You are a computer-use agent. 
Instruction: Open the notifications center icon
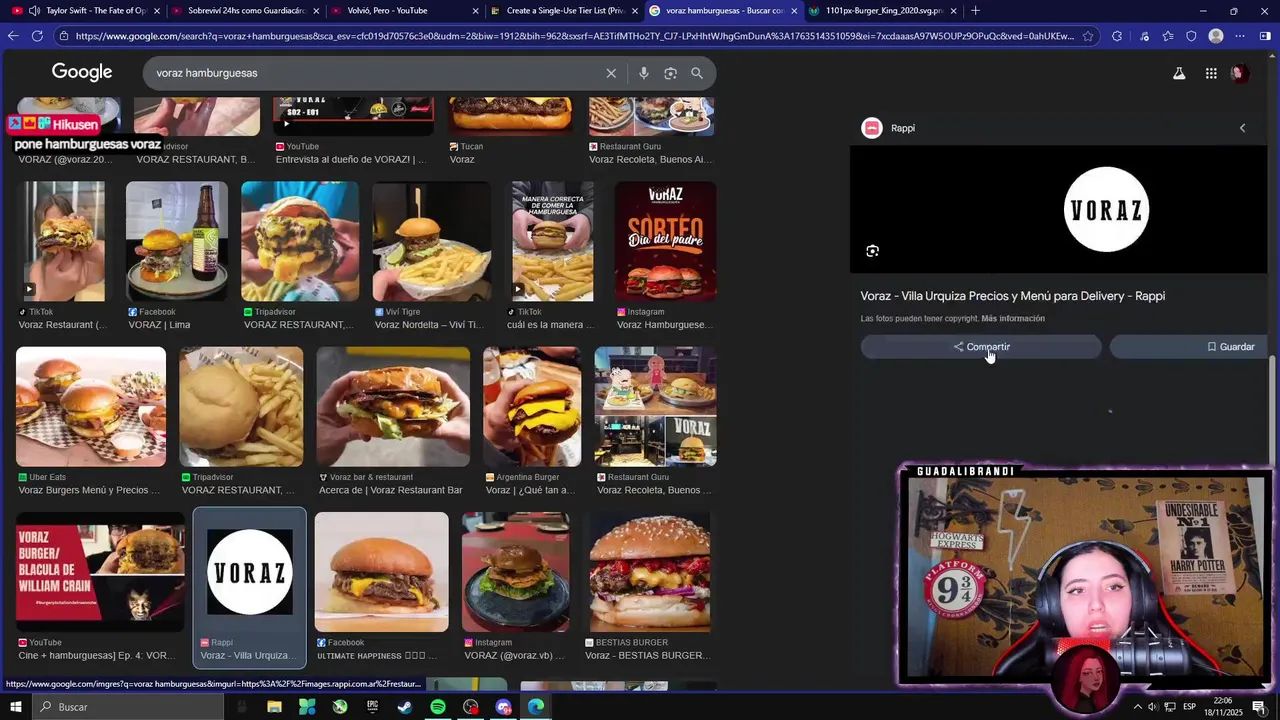tap(1259, 707)
